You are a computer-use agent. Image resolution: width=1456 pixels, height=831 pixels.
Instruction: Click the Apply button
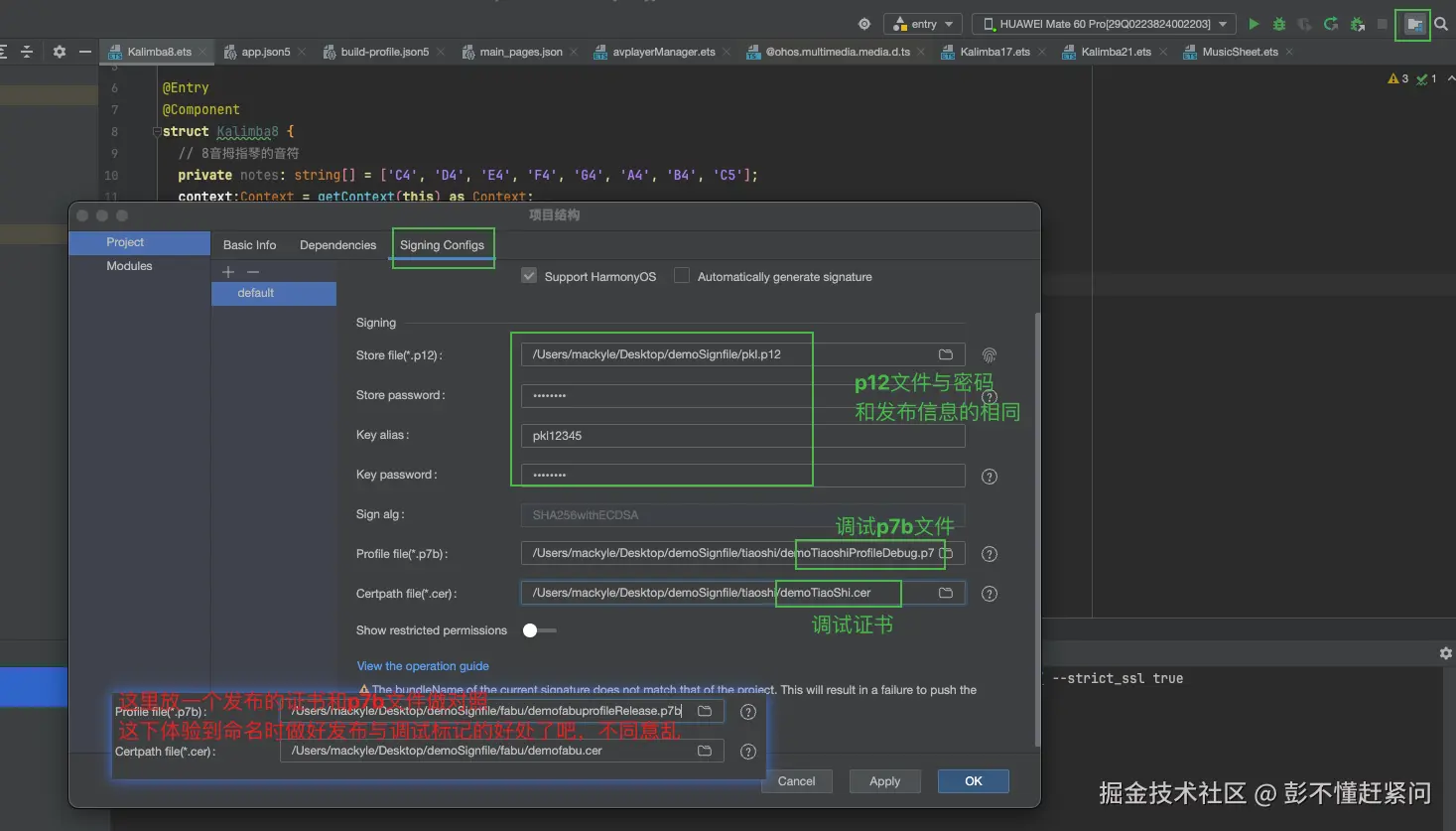[884, 781]
